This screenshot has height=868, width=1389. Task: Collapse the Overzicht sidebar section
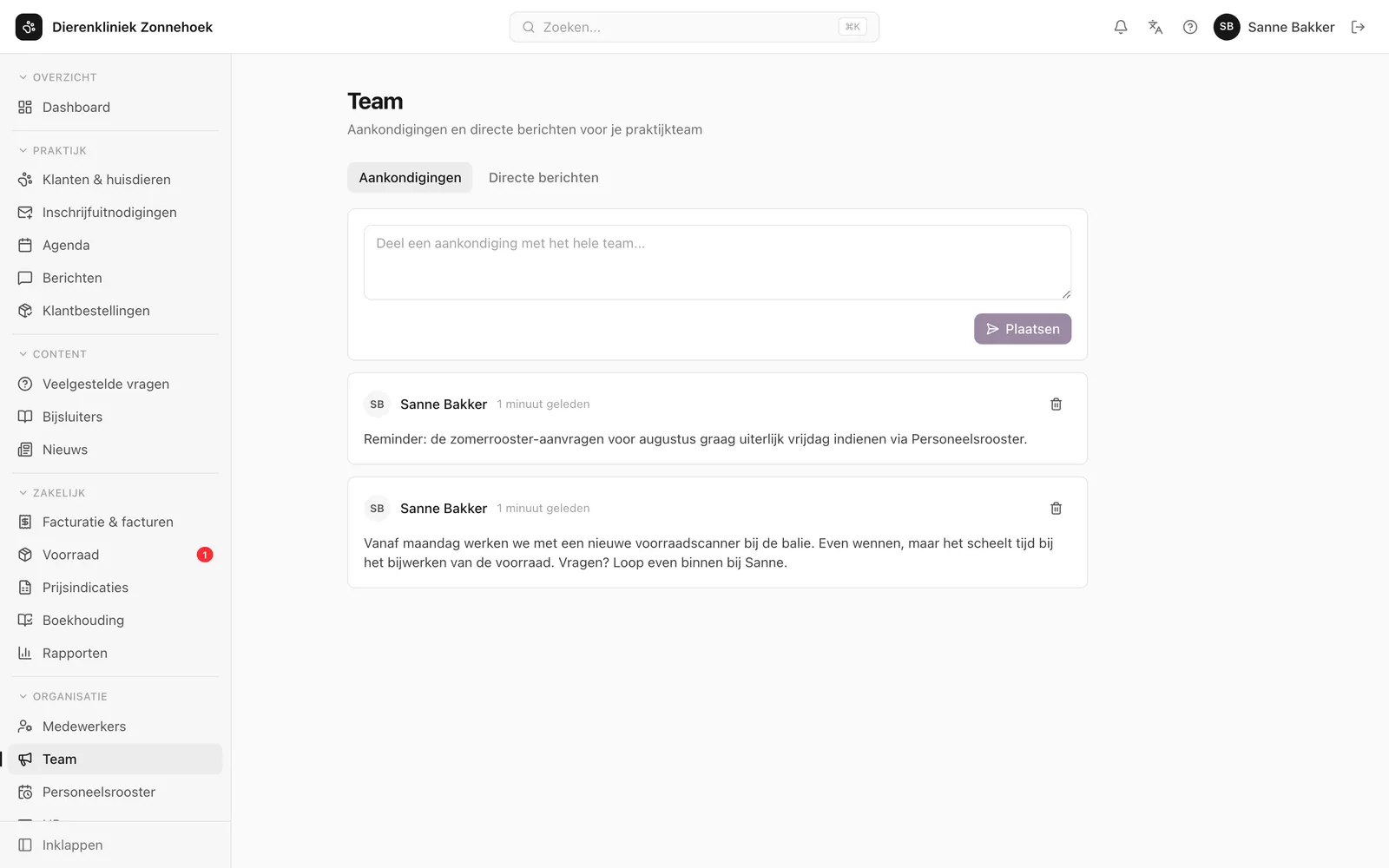coord(57,77)
